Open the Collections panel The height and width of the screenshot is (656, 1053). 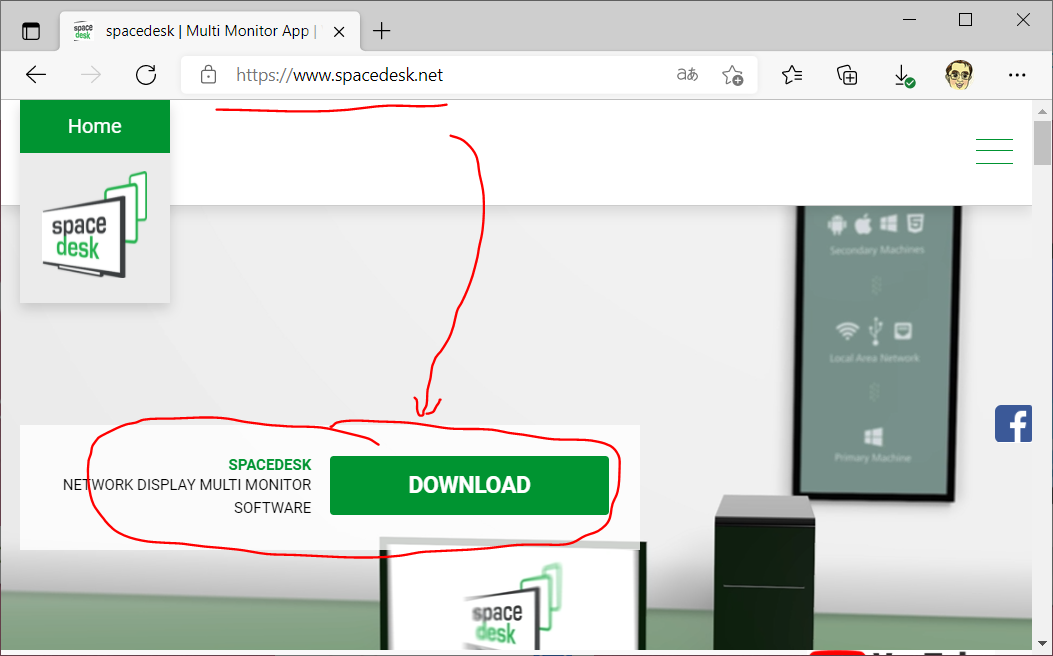pos(847,75)
